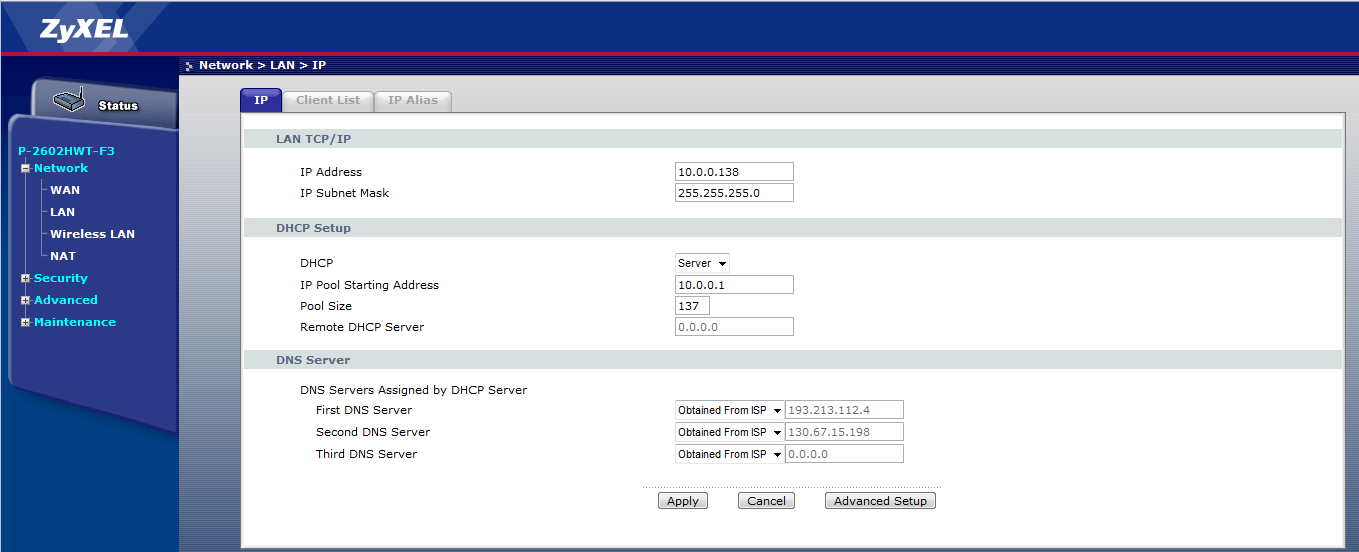
Task: Switch to the IP tab
Action: pyautogui.click(x=261, y=100)
